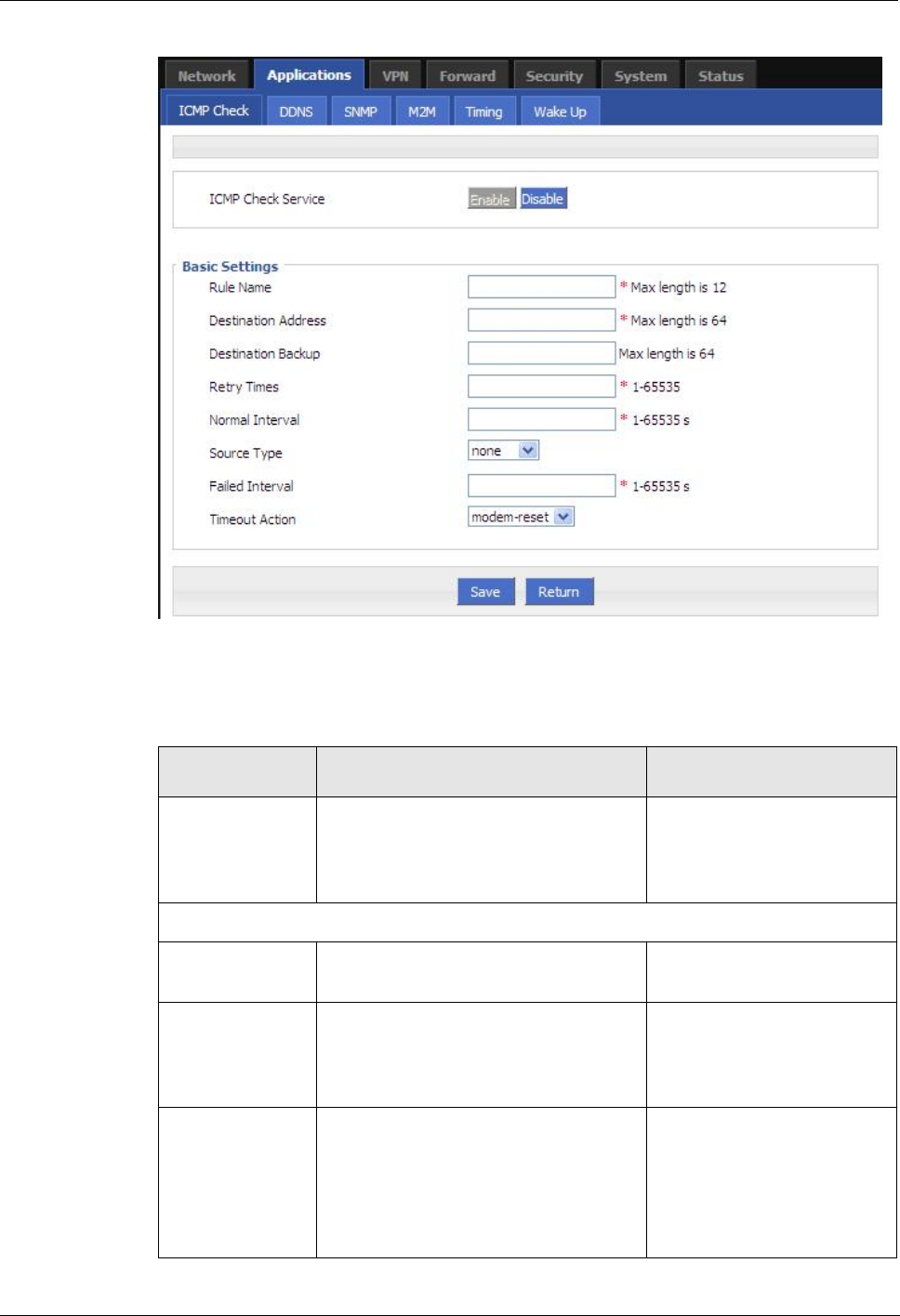900x1316 pixels.
Task: Focus the Normal Interval field
Action: pos(541,419)
